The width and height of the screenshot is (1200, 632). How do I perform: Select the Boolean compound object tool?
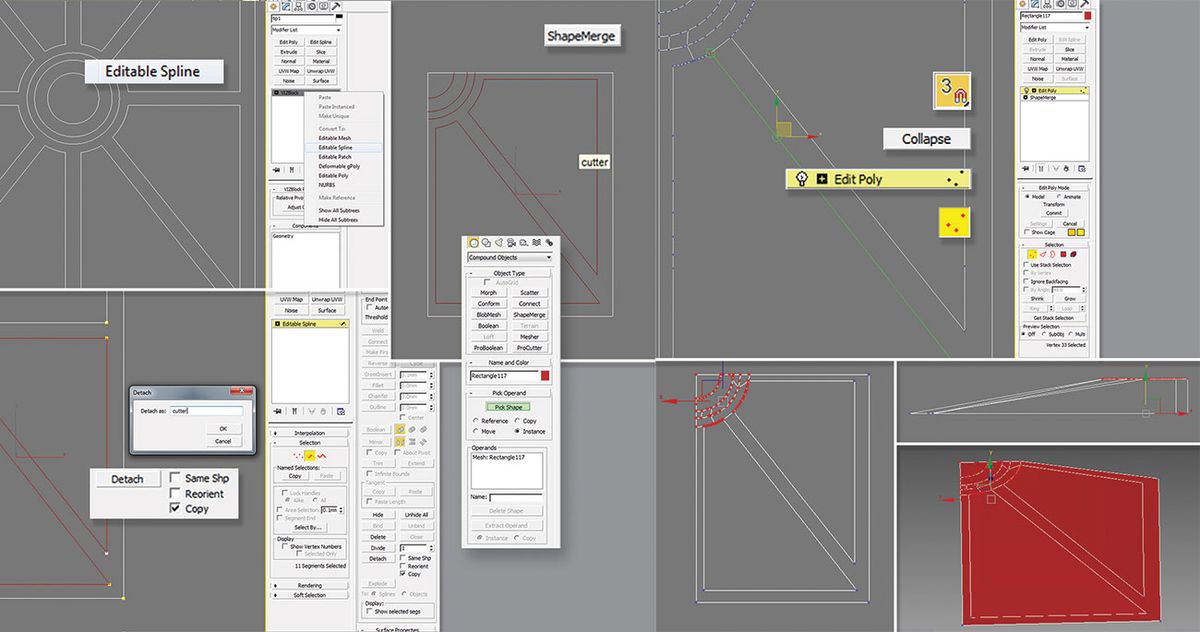(491, 326)
